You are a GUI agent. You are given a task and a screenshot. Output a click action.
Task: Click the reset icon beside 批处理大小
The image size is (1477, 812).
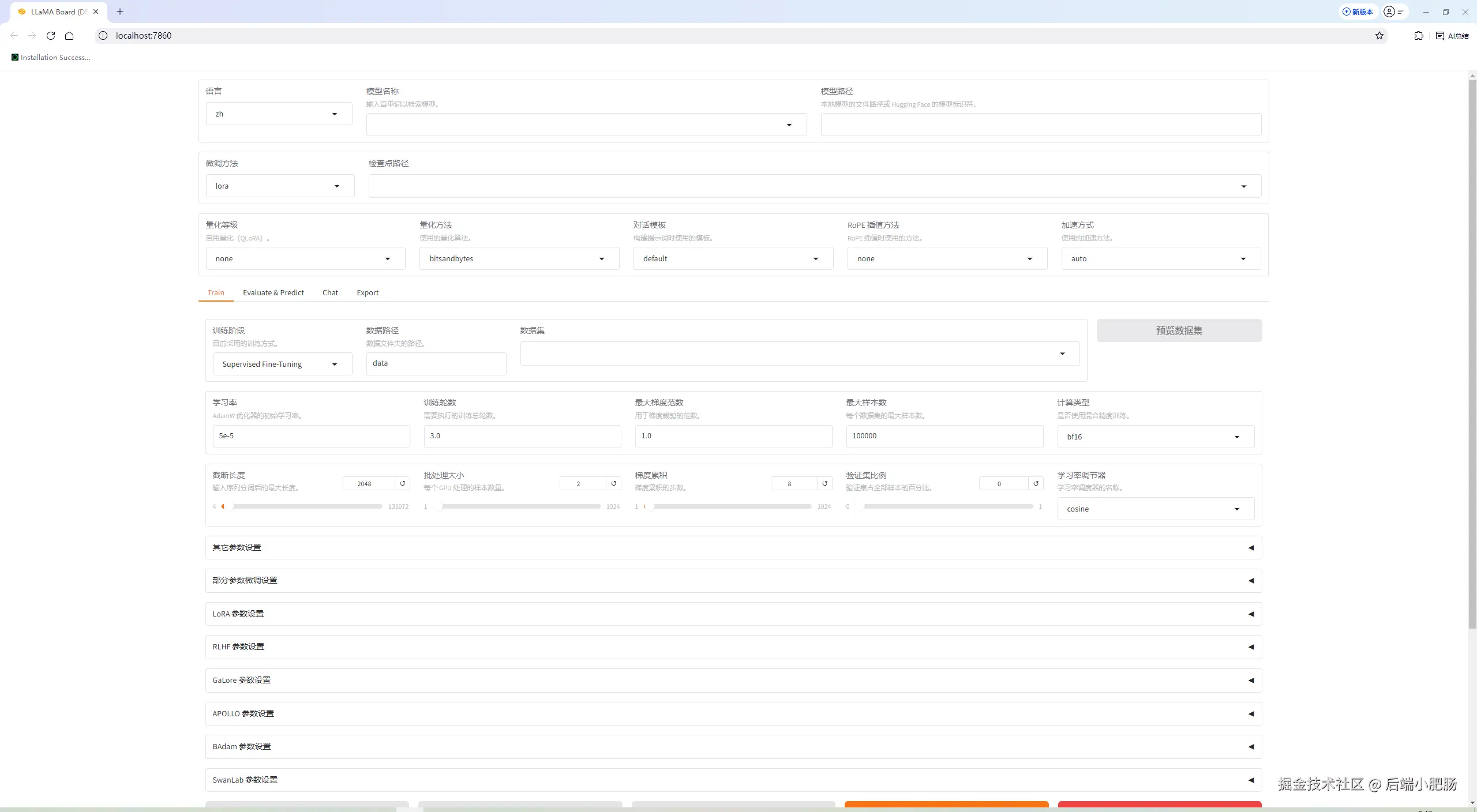[x=614, y=483]
